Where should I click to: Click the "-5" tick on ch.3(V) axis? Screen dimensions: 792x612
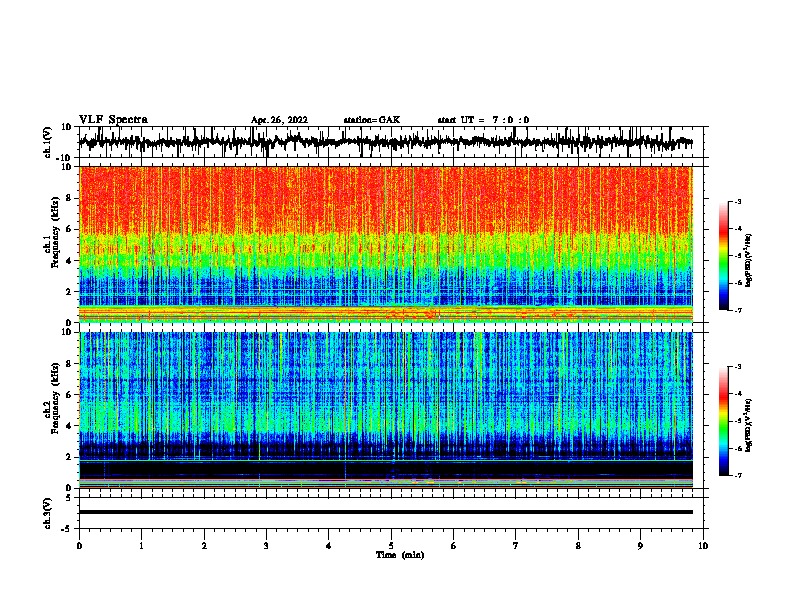click(67, 529)
